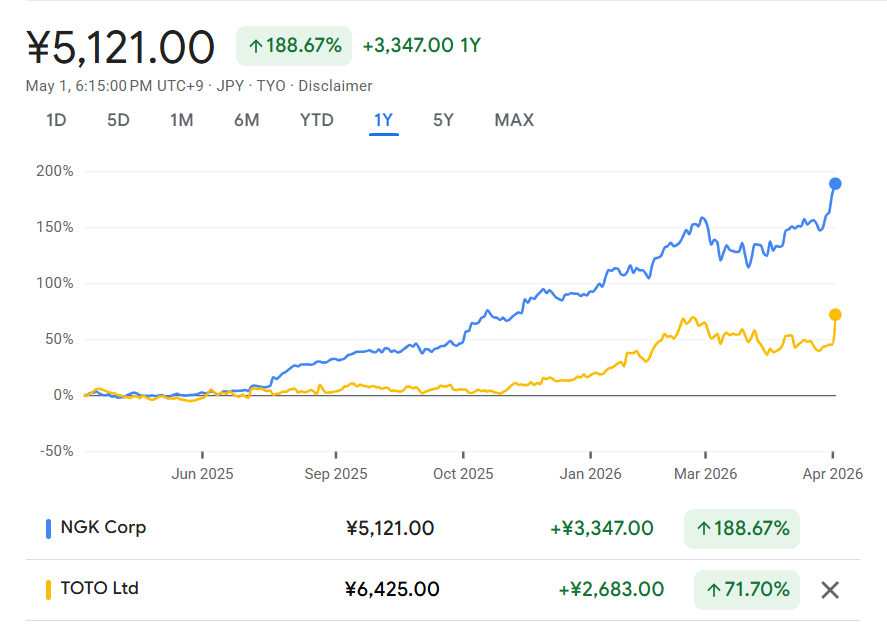Click the header 188.67% gain badge
Image resolution: width=887 pixels, height=626 pixels.
pyautogui.click(x=294, y=45)
